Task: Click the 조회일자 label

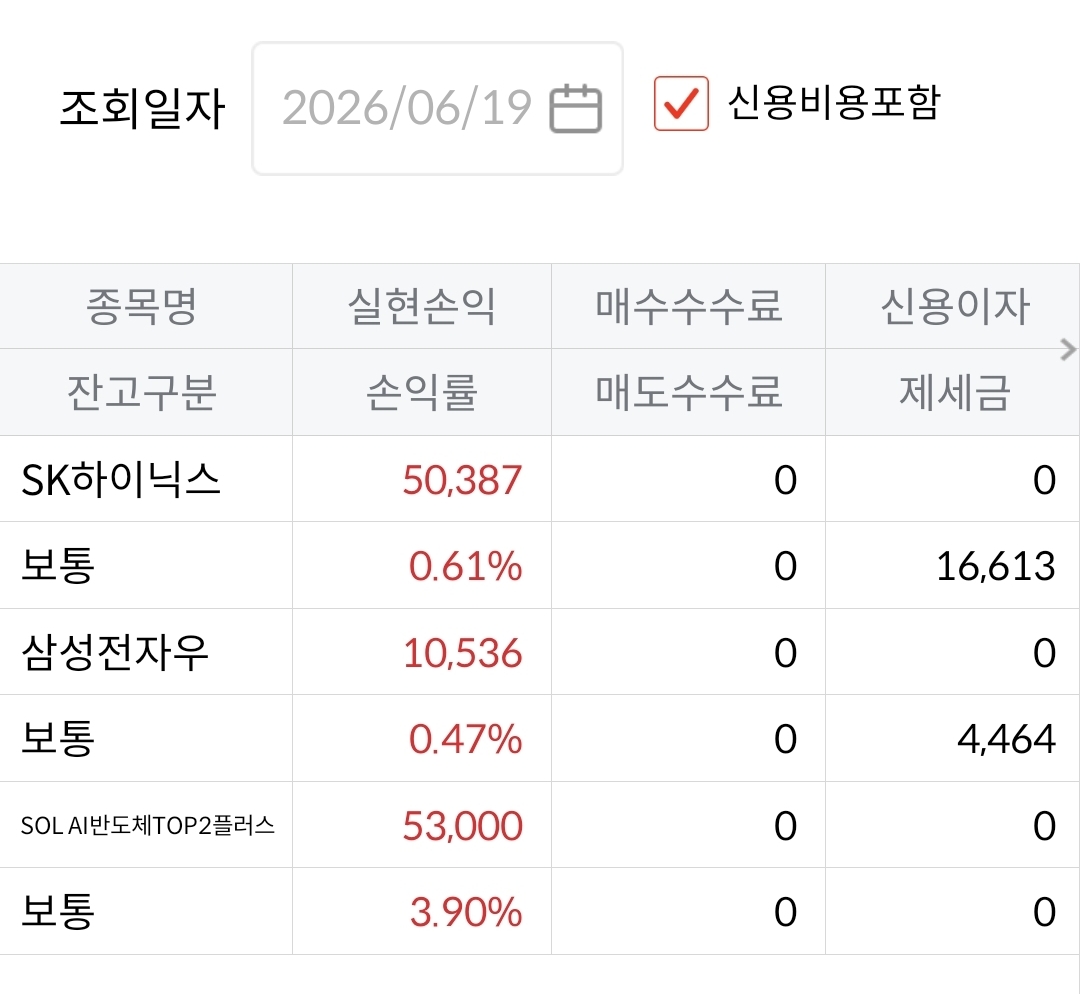Action: (x=143, y=108)
